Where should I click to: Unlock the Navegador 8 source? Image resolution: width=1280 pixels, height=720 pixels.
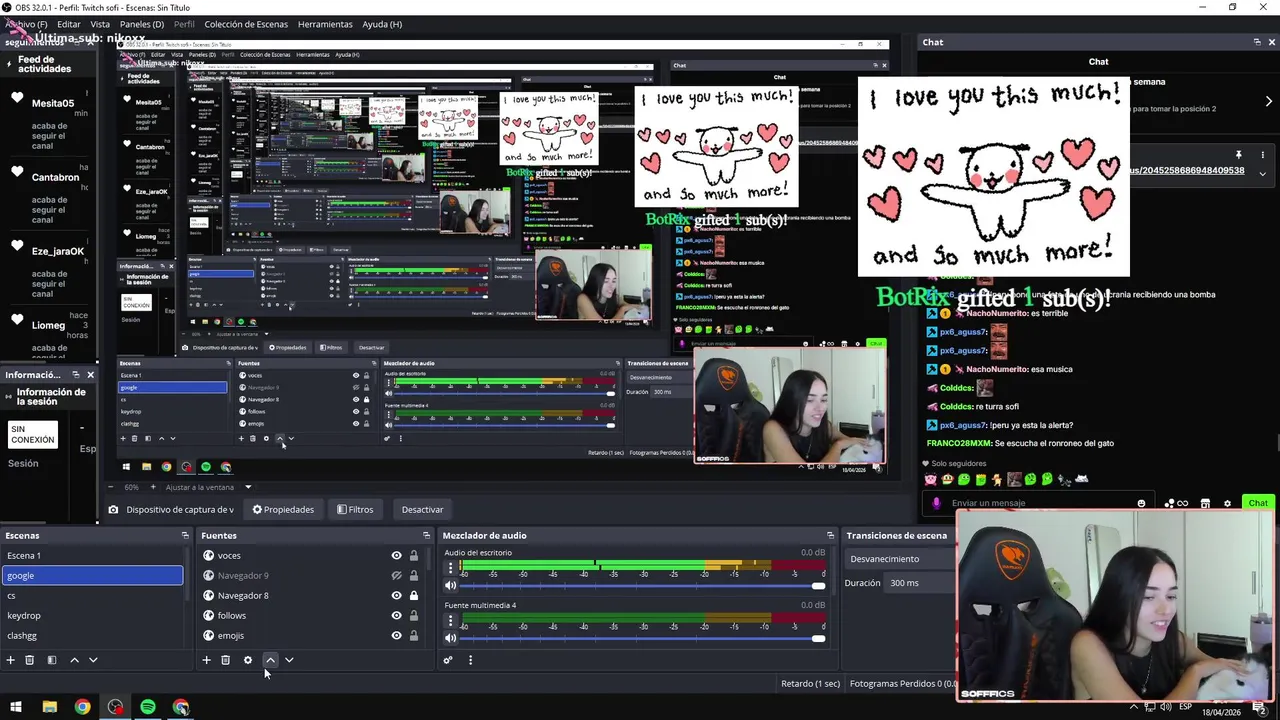pos(414,595)
